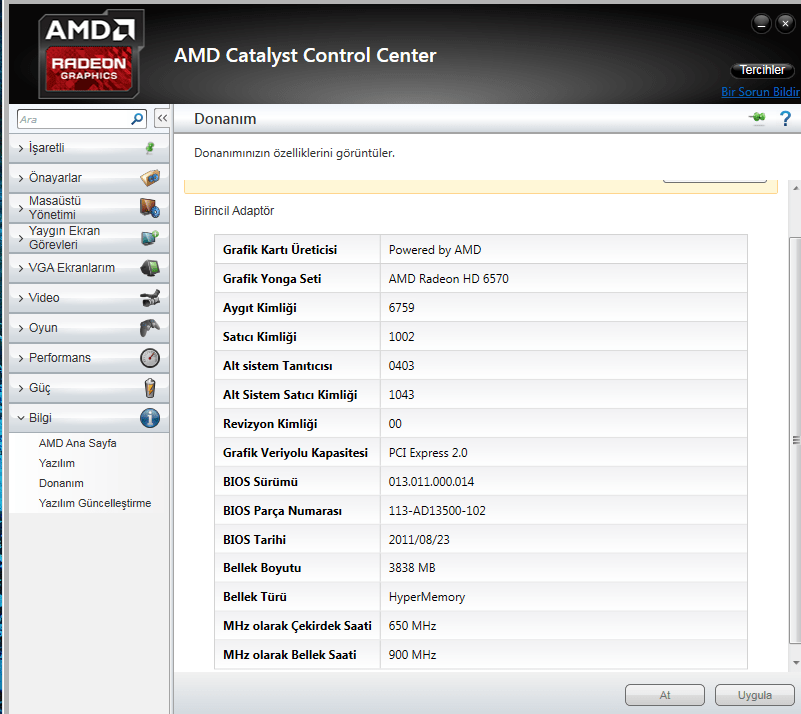The image size is (801, 714).
Task: Click the VGA Ekranlarım monitor icon
Action: coord(150,268)
